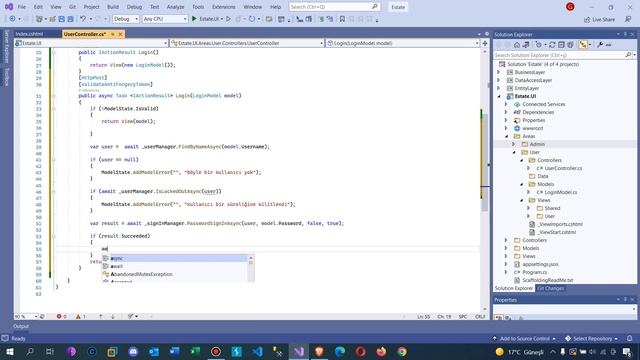Click Sync with Active Document icon

[x=526, y=44]
